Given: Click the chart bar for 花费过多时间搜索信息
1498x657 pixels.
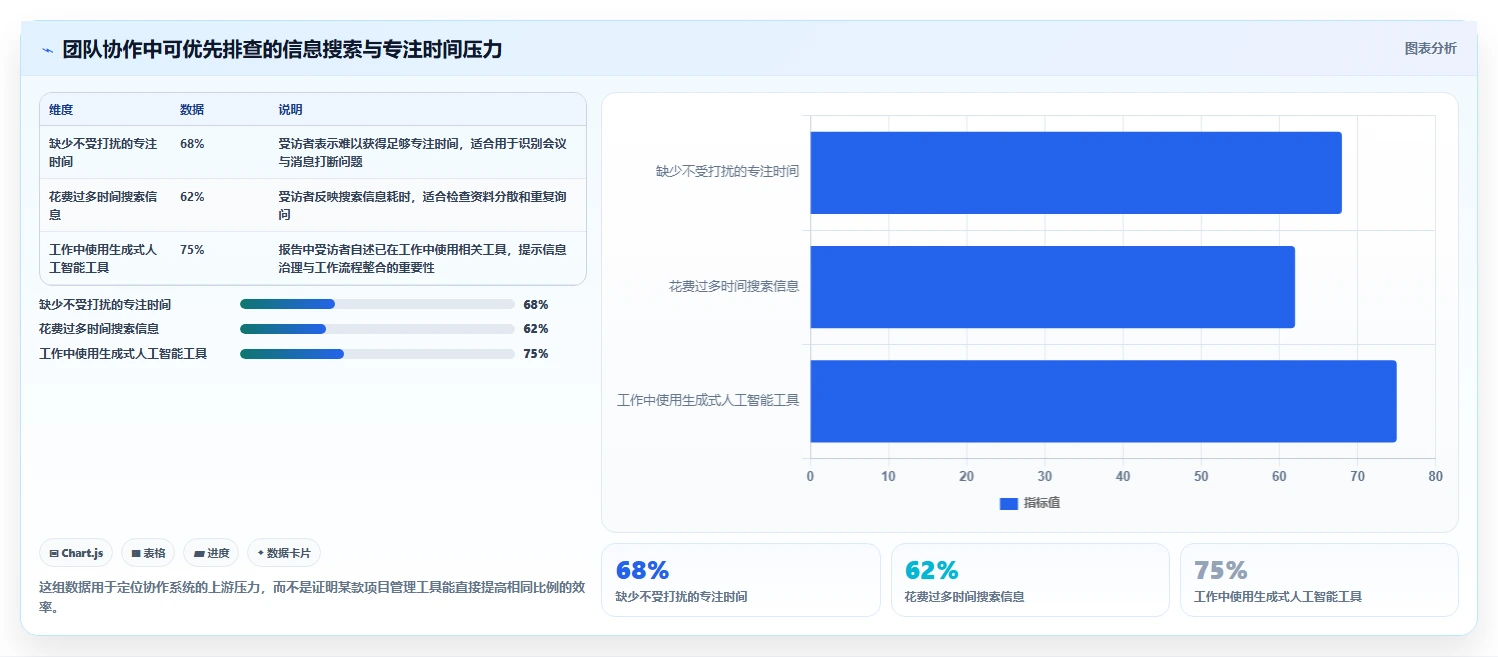Looking at the screenshot, I should (x=1052, y=287).
